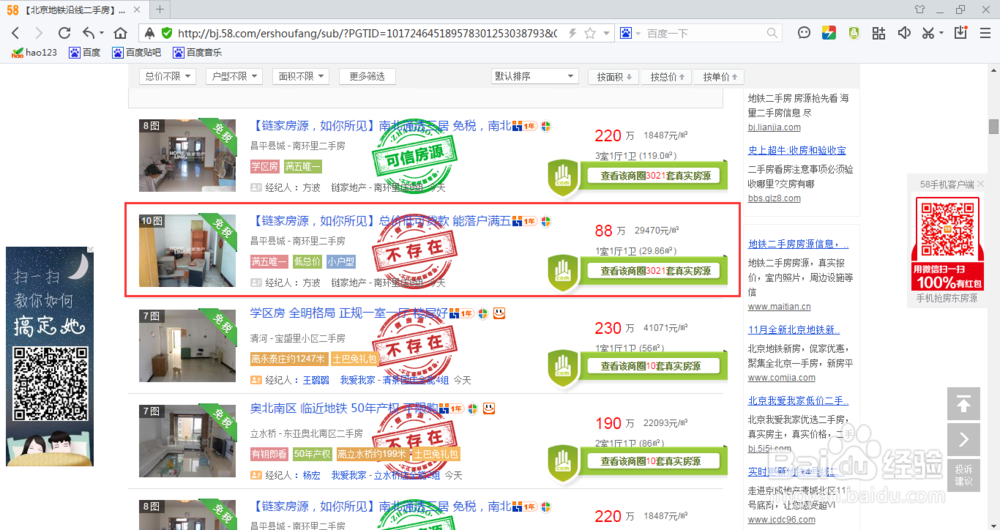
Task: Open the listing title 学区房 全明格局 正规一室一厅
Action: point(349,313)
